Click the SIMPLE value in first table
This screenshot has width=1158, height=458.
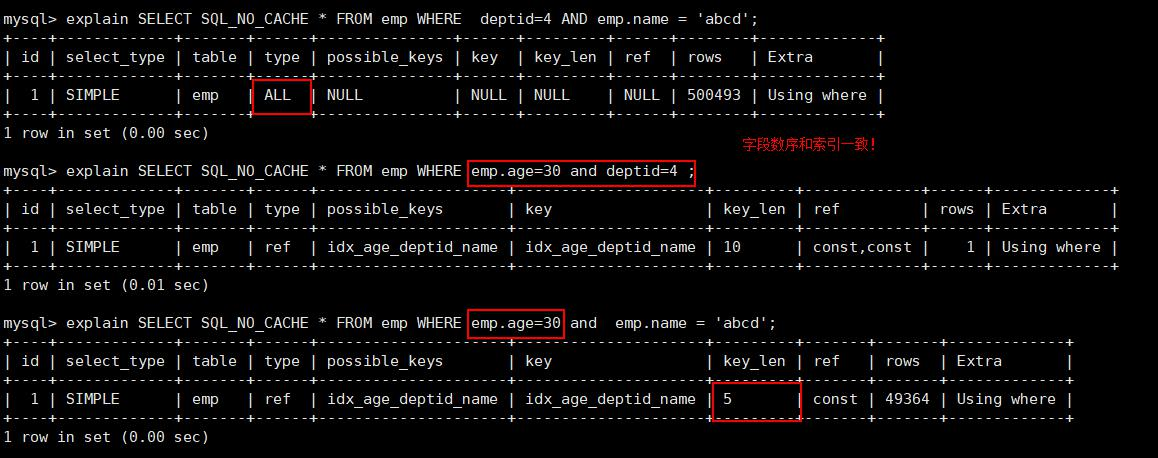pyautogui.click(x=92, y=95)
